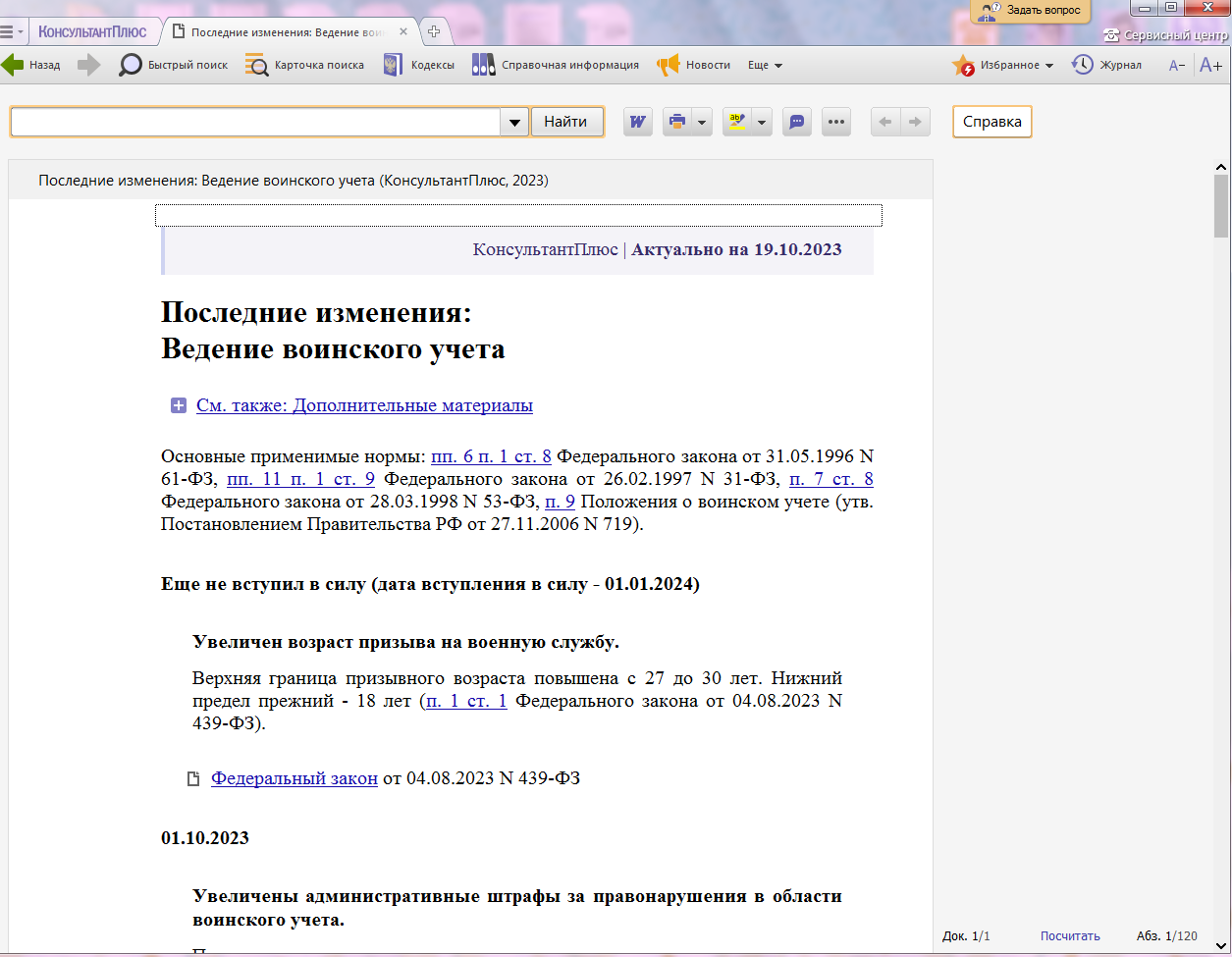Open the Избранное favorites dropdown

pos(1002,65)
